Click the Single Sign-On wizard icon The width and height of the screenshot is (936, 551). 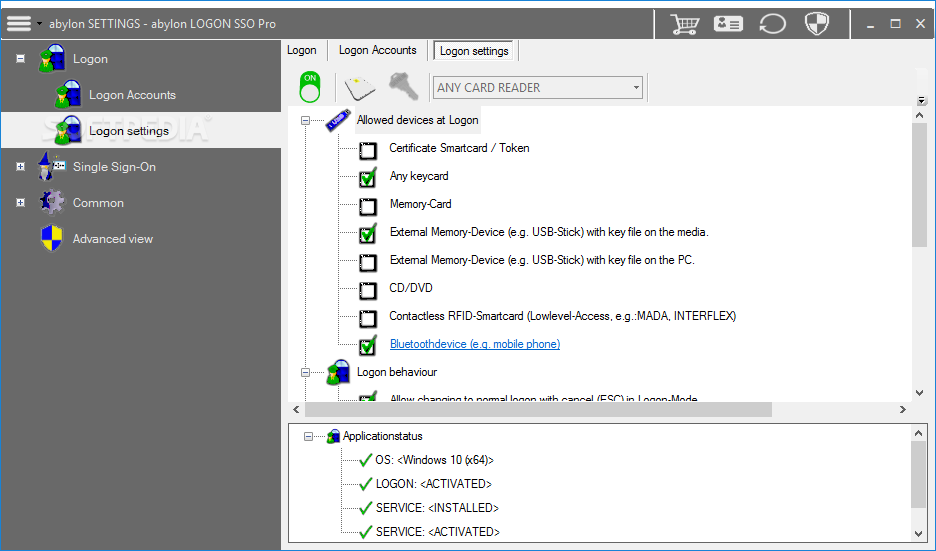[x=52, y=166]
